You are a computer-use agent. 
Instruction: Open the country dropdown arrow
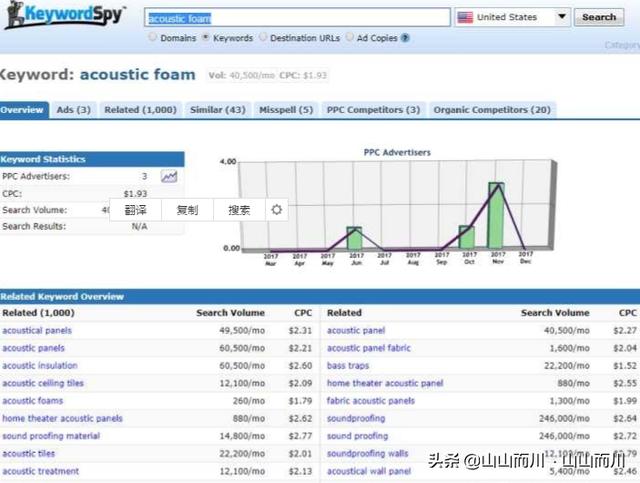561,17
